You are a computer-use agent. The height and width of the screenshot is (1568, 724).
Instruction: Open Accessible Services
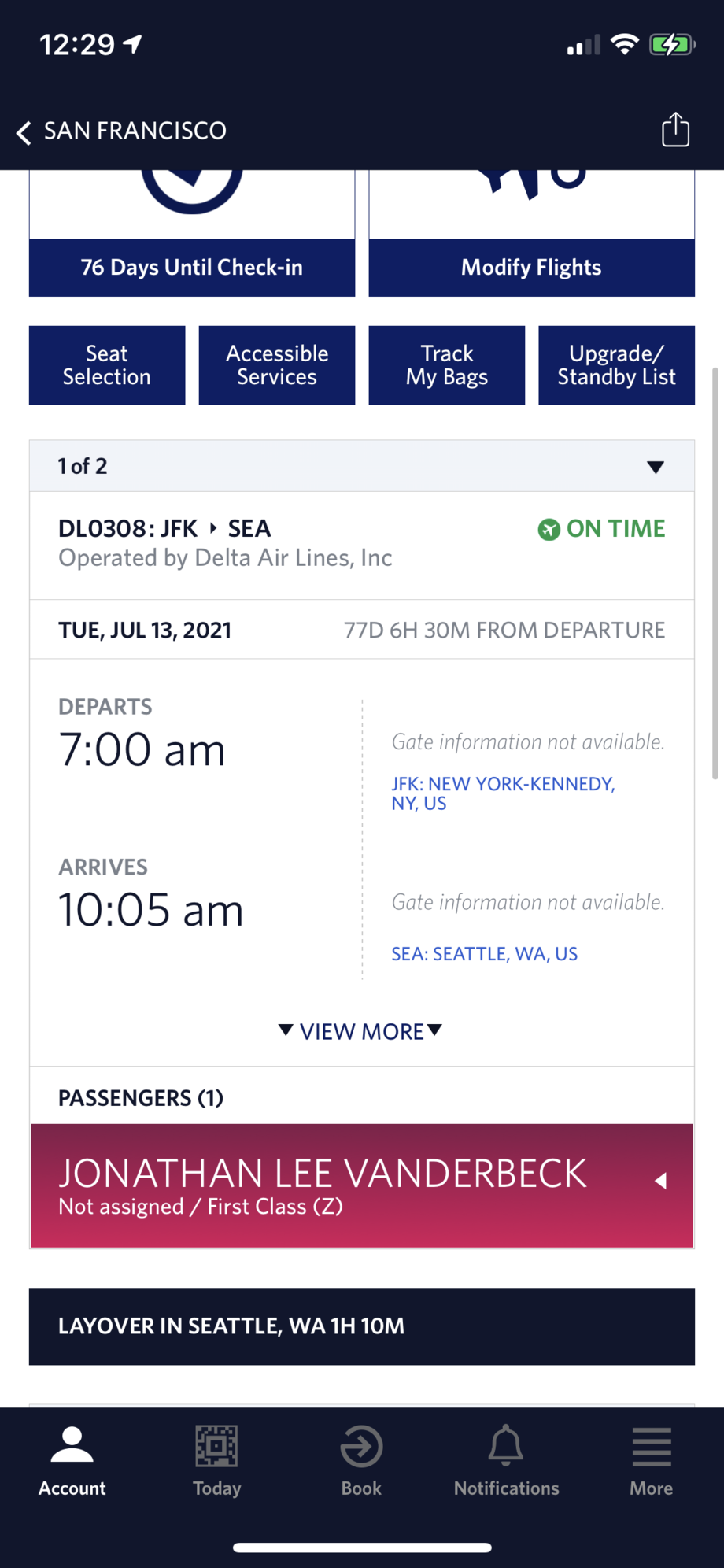[277, 365]
